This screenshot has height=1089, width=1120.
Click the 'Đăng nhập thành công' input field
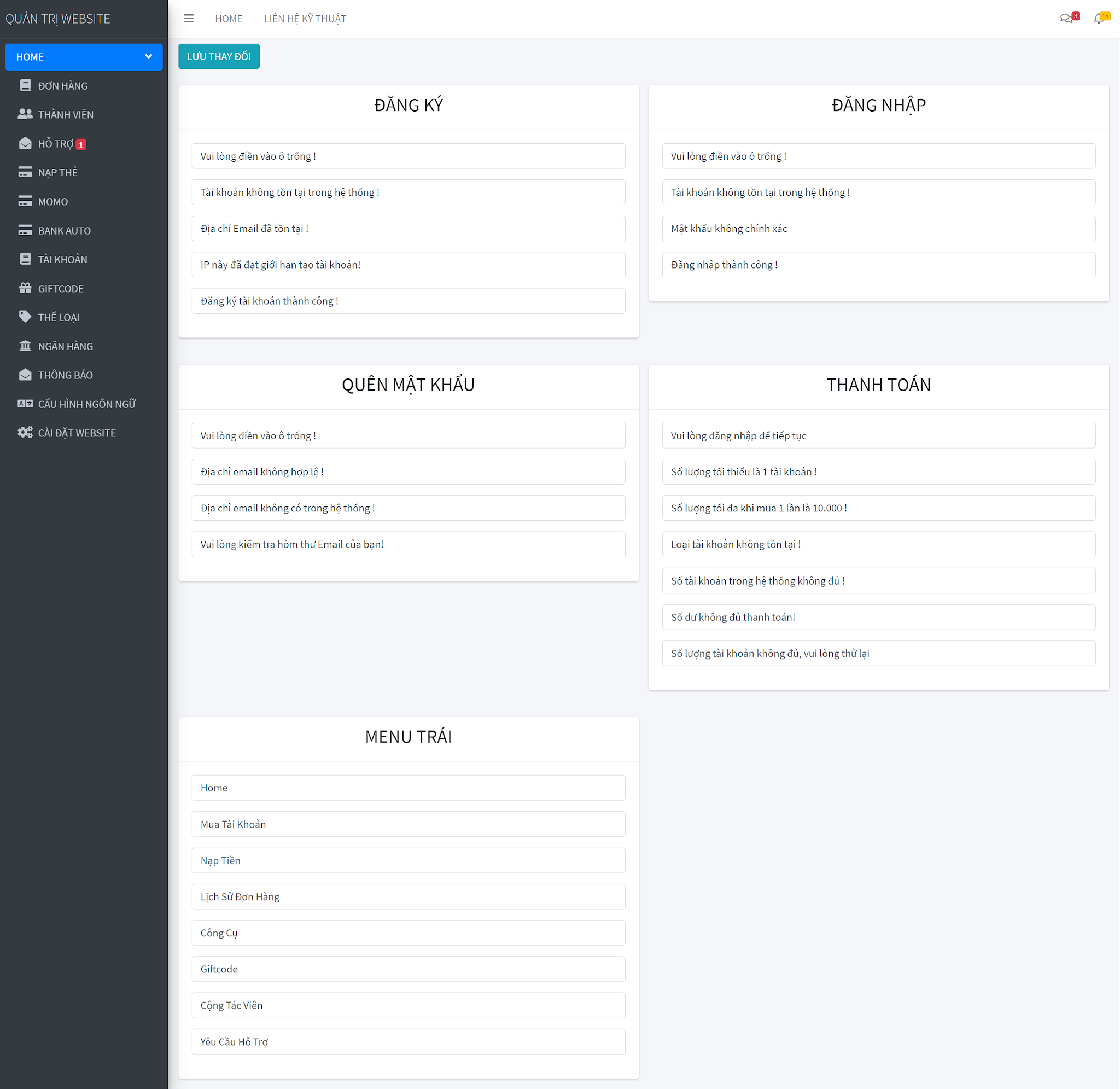click(878, 265)
